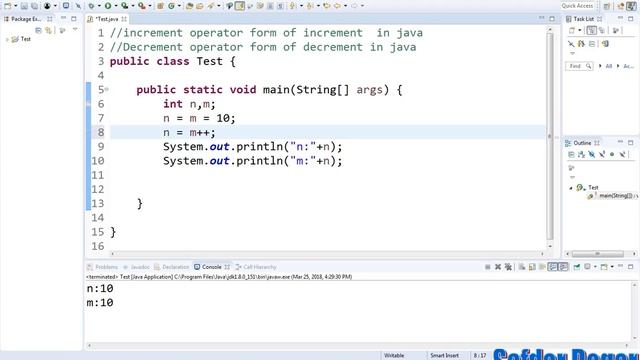Click the 'Smart Insert' status bar entry
Viewport: 640px width, 360px height.
[x=444, y=356]
